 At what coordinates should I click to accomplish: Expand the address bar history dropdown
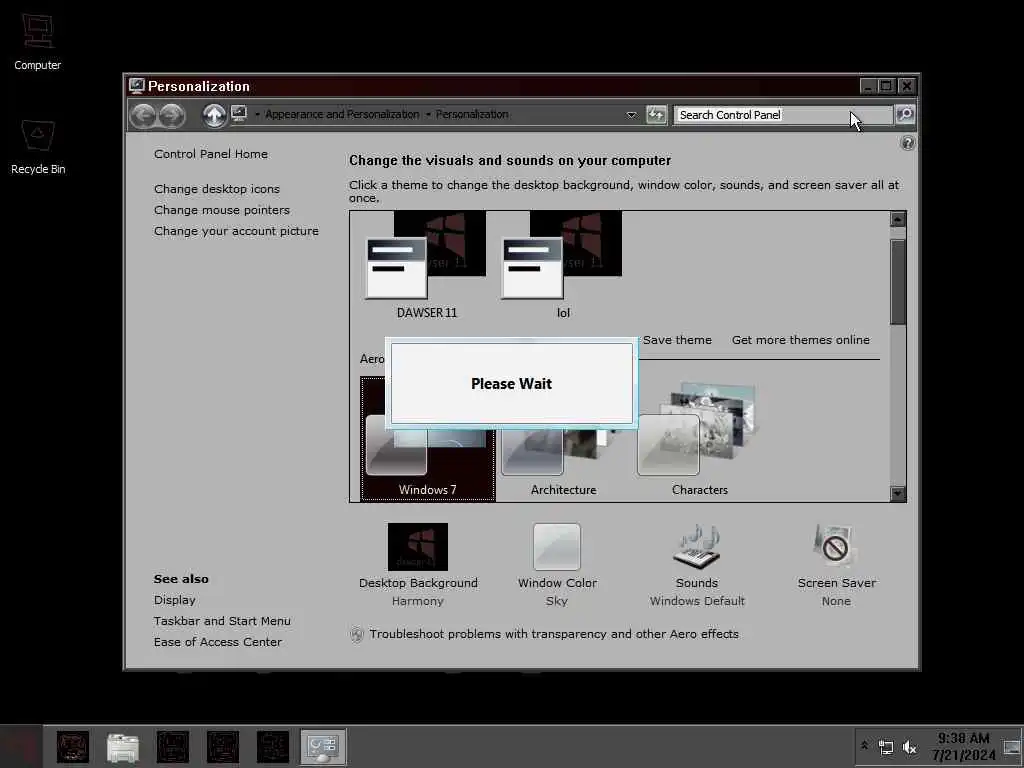tap(631, 115)
